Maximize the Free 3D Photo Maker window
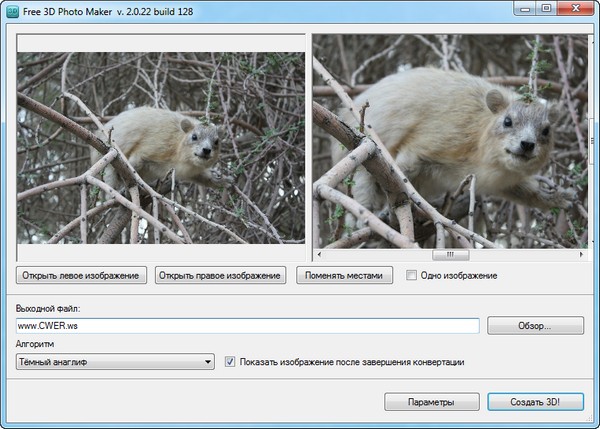This screenshot has height=429, width=600. click(x=546, y=8)
